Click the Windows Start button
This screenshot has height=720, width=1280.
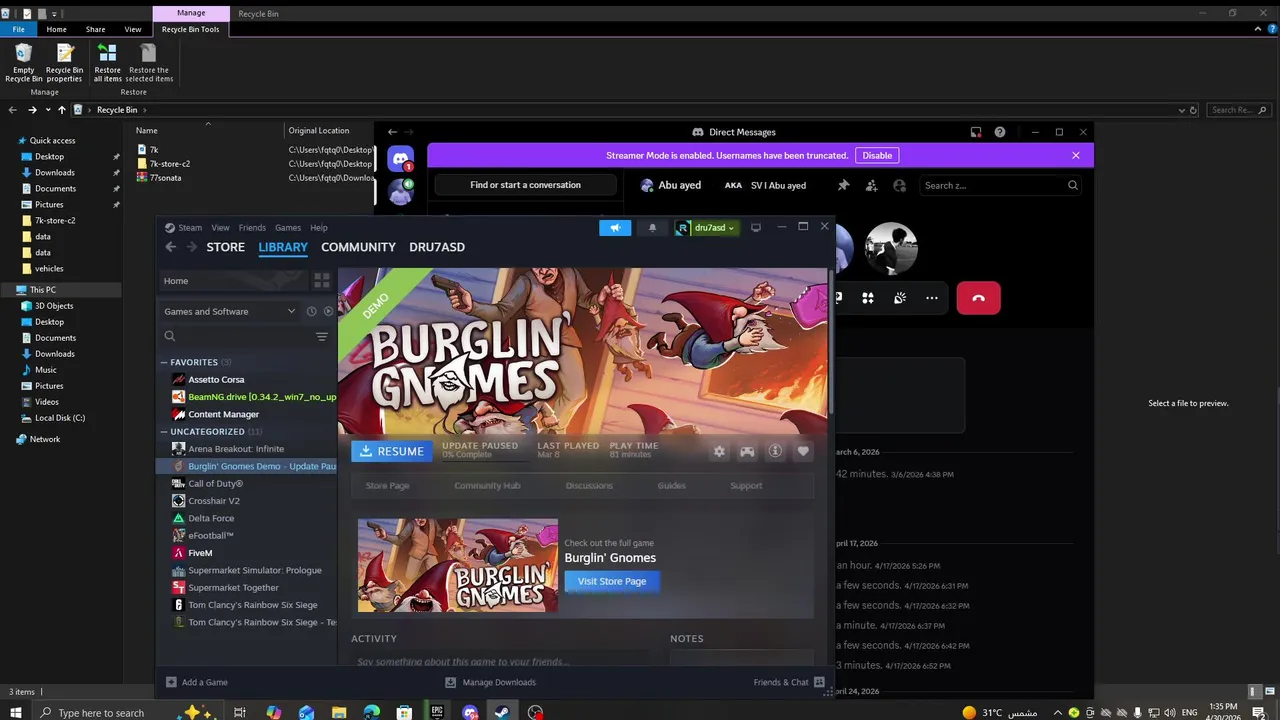[x=16, y=712]
